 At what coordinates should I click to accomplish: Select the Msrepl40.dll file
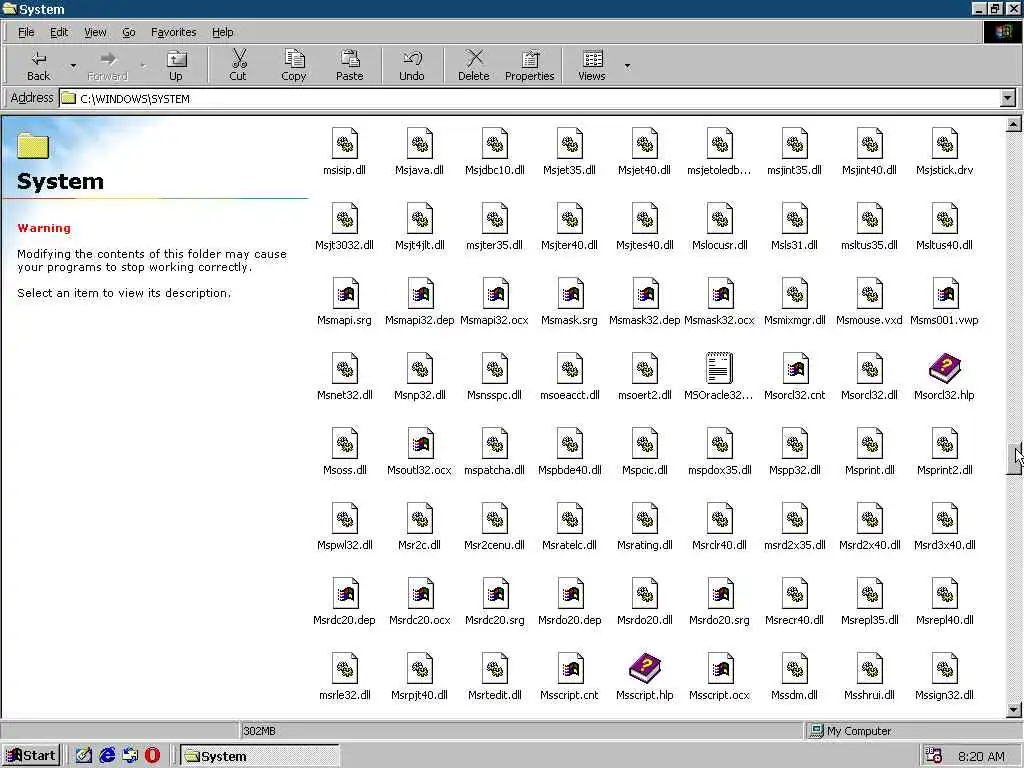point(944,603)
